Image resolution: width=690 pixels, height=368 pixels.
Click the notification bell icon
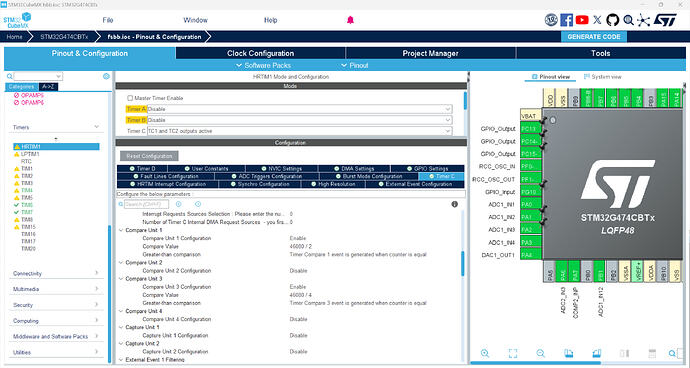point(350,20)
